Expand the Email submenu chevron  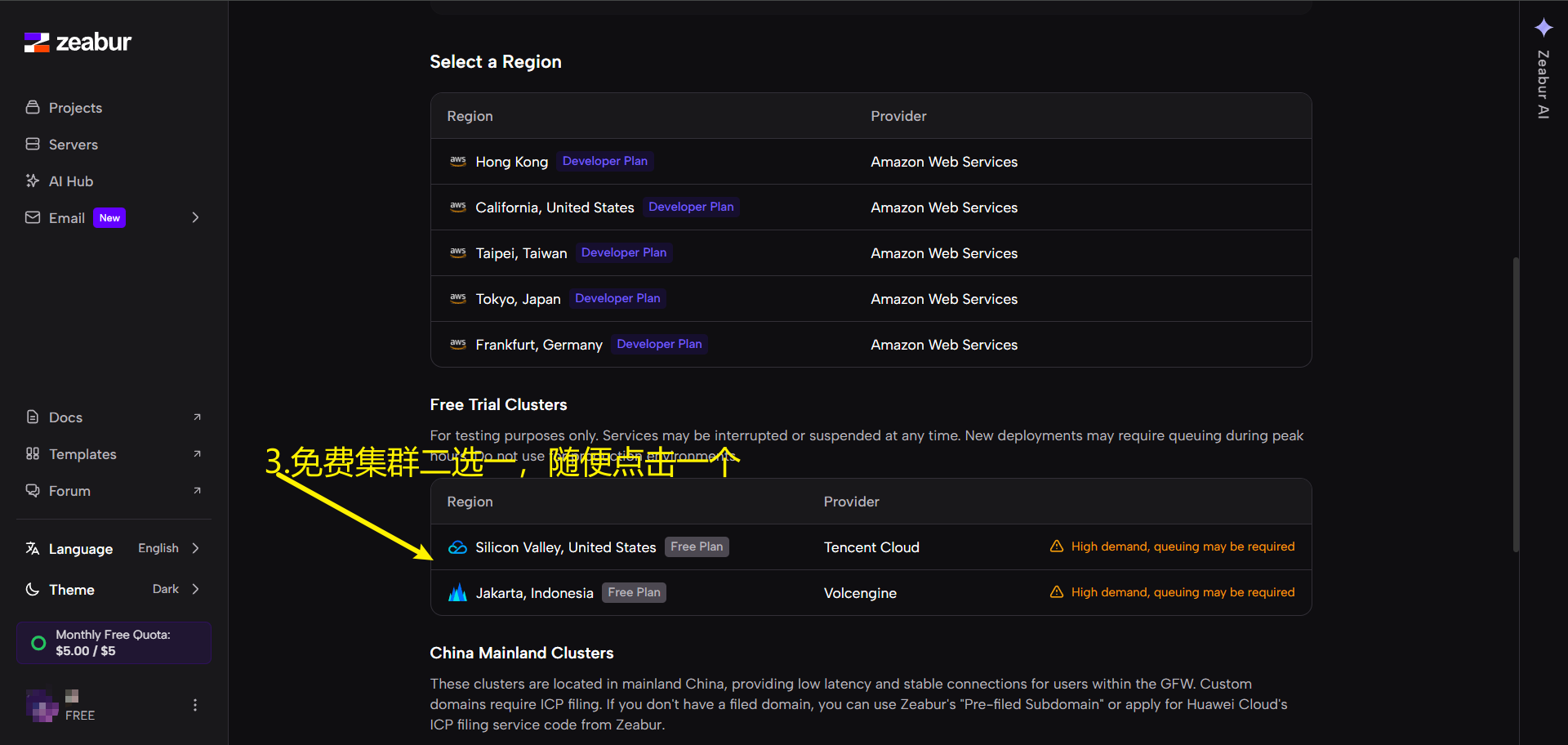coord(195,217)
